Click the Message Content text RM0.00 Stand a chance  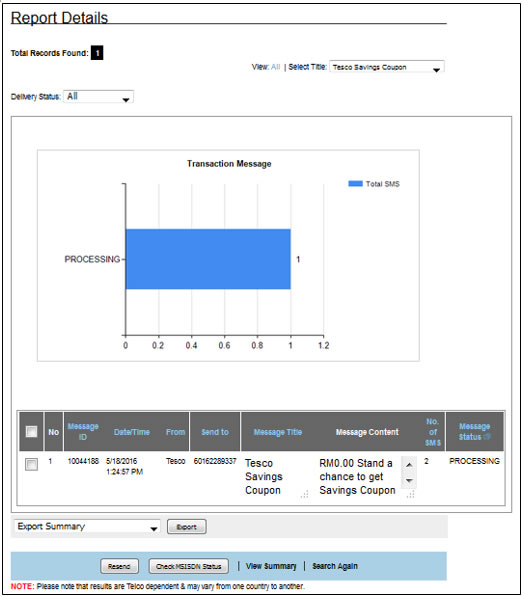(357, 477)
